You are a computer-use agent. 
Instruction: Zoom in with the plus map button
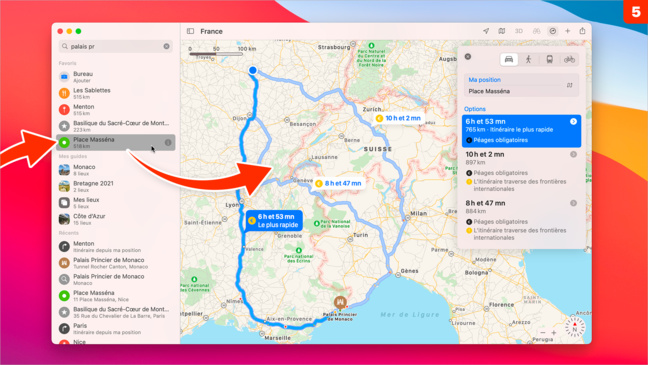click(554, 333)
